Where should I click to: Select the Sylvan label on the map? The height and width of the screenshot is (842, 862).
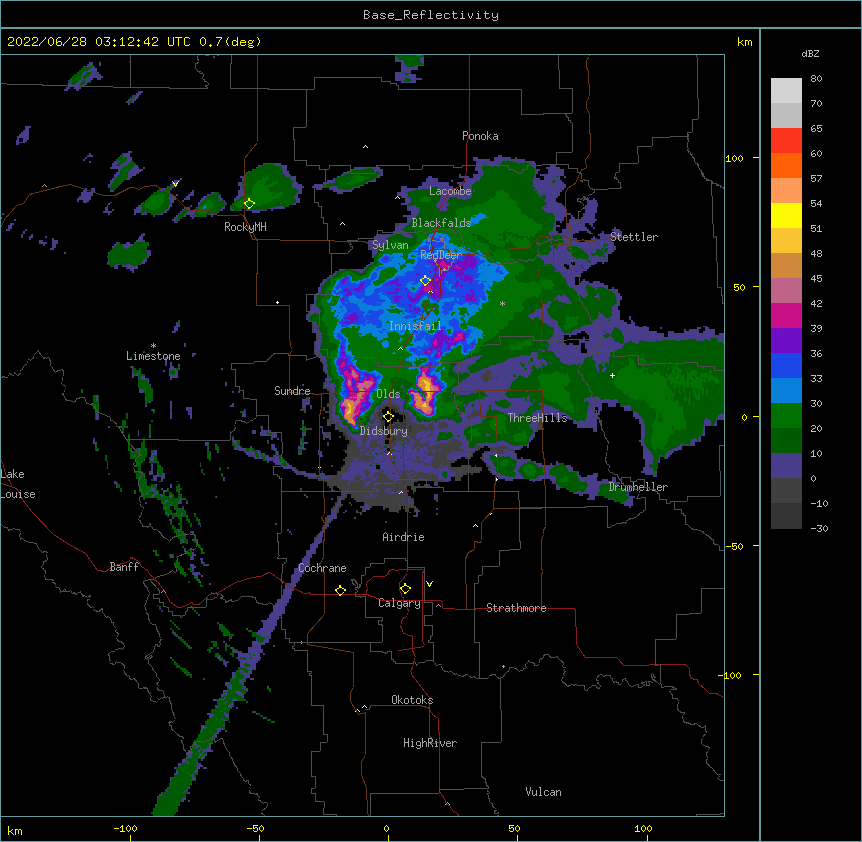tap(390, 245)
